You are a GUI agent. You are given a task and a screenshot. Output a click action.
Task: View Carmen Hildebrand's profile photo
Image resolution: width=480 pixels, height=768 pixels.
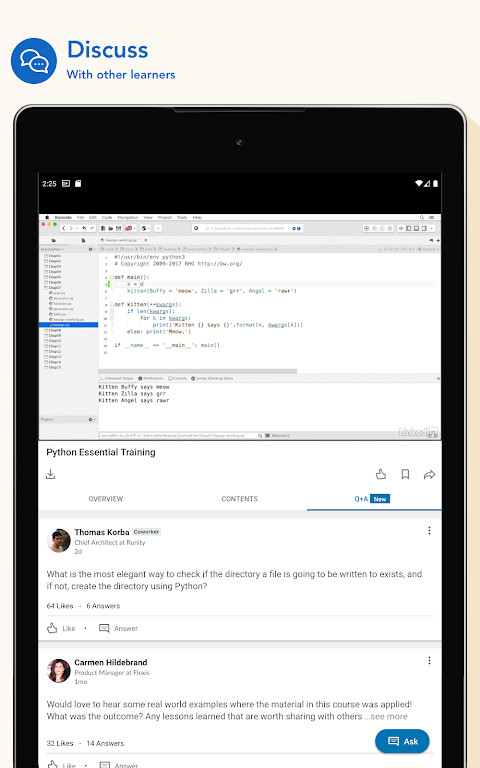pyautogui.click(x=59, y=671)
